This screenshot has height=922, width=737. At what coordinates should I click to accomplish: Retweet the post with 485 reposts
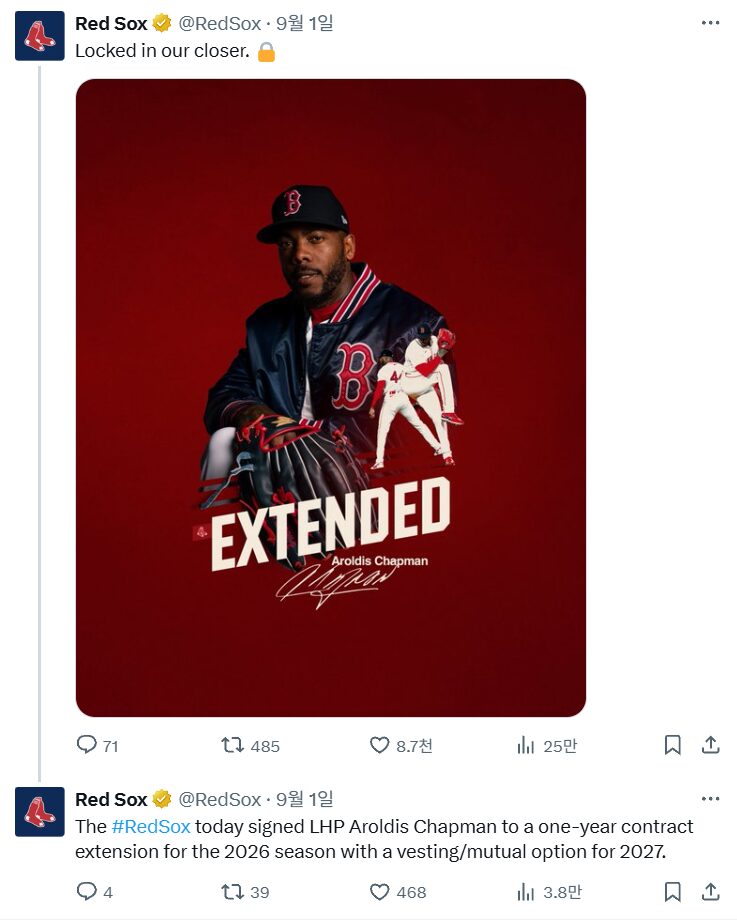(232, 745)
